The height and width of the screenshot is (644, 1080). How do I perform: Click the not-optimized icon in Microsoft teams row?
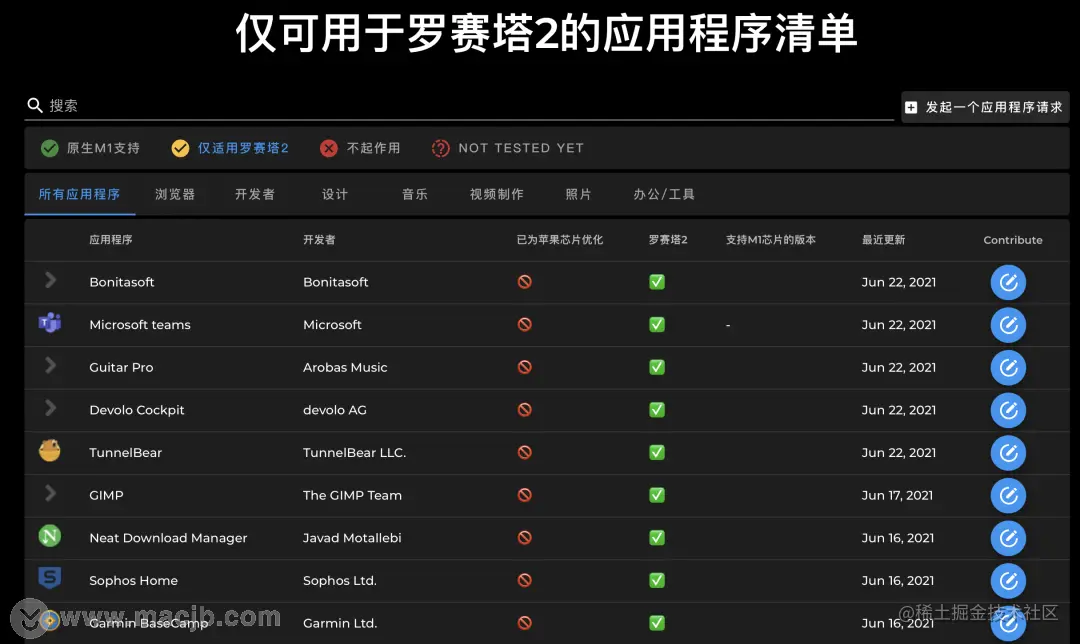(x=525, y=324)
